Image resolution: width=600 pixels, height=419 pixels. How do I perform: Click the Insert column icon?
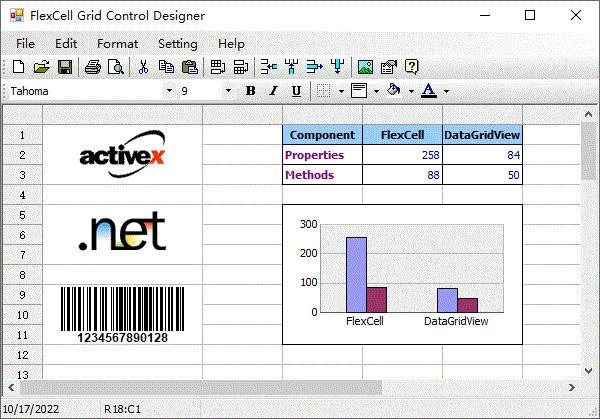pos(292,67)
